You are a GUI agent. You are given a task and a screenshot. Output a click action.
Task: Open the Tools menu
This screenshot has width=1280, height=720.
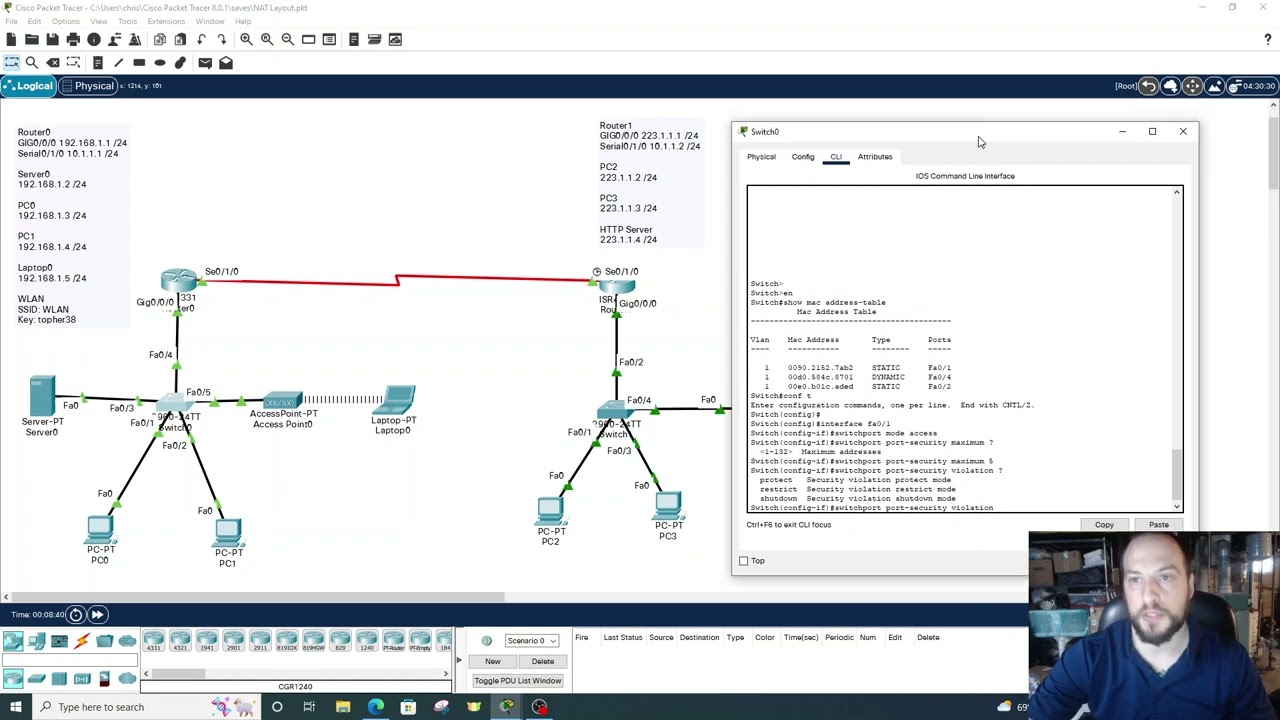tap(127, 21)
